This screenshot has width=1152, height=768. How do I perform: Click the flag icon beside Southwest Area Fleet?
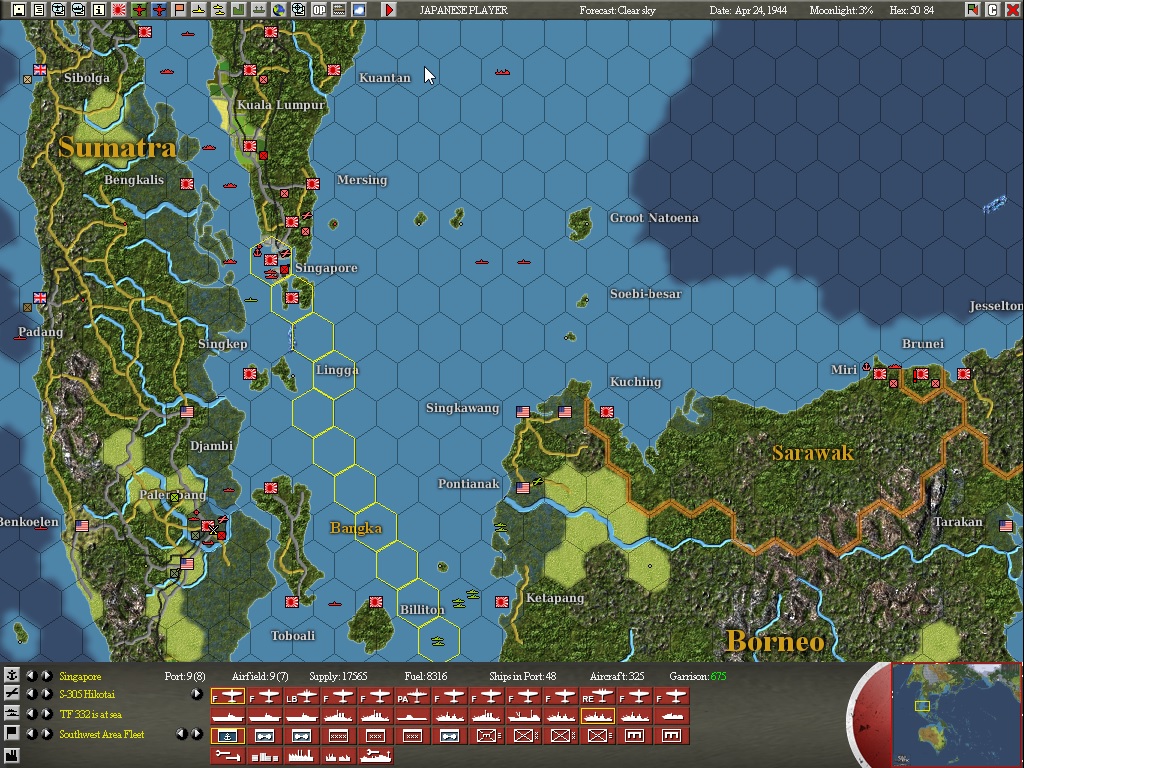tap(12, 733)
